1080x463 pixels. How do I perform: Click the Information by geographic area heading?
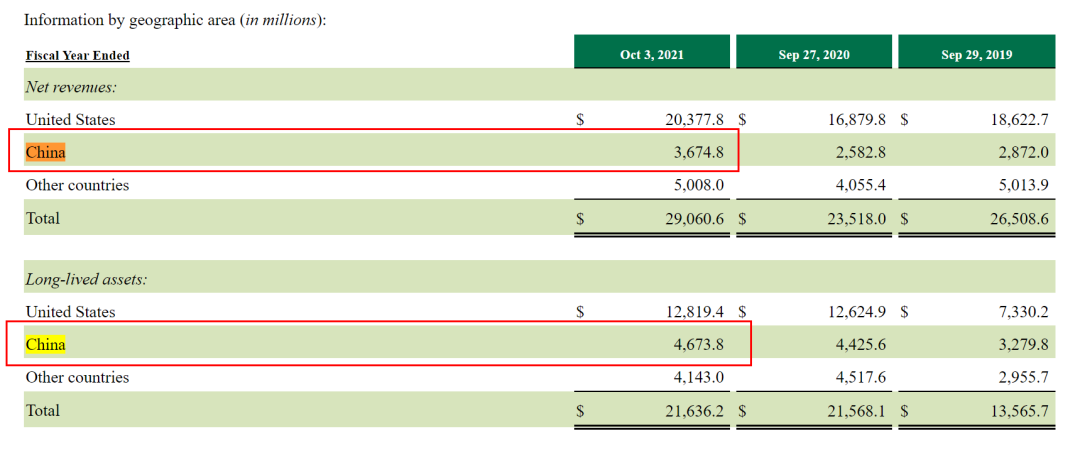point(175,19)
